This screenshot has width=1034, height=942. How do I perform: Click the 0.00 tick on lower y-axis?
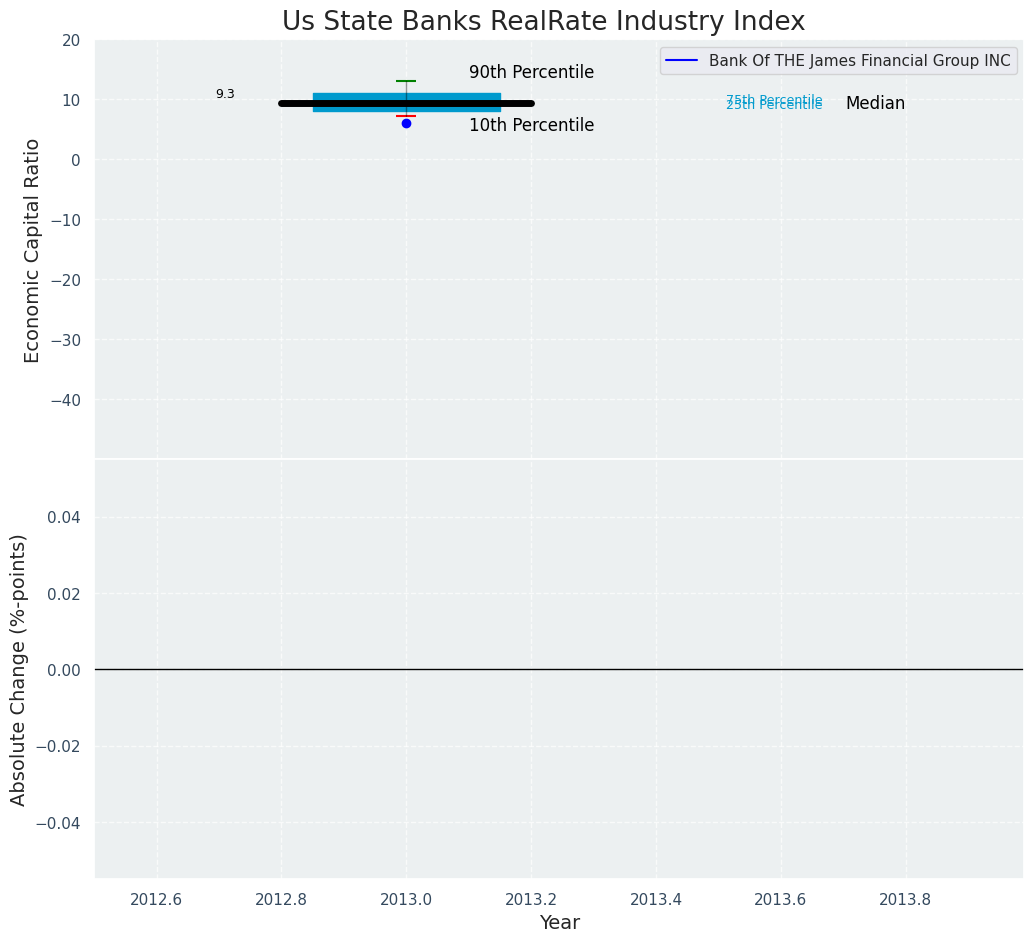point(63,670)
